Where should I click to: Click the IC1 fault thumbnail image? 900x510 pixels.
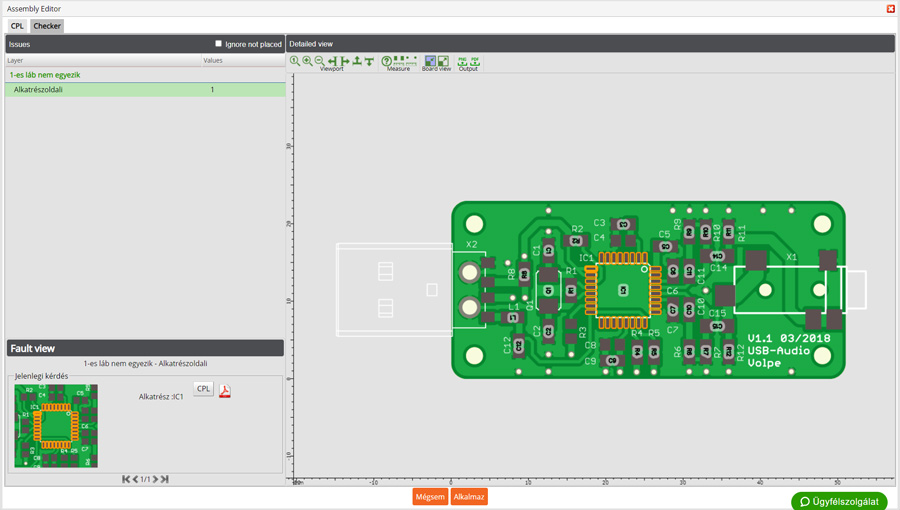pyautogui.click(x=56, y=426)
